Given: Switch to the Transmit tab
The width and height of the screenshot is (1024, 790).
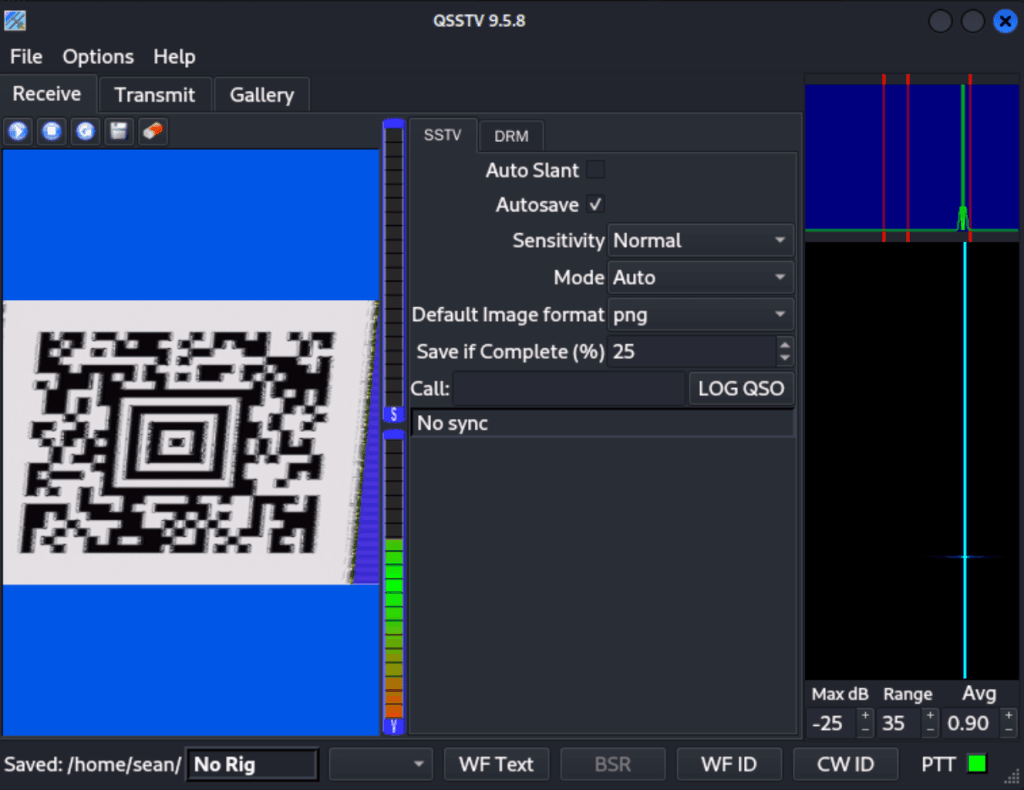Looking at the screenshot, I should pos(154,95).
